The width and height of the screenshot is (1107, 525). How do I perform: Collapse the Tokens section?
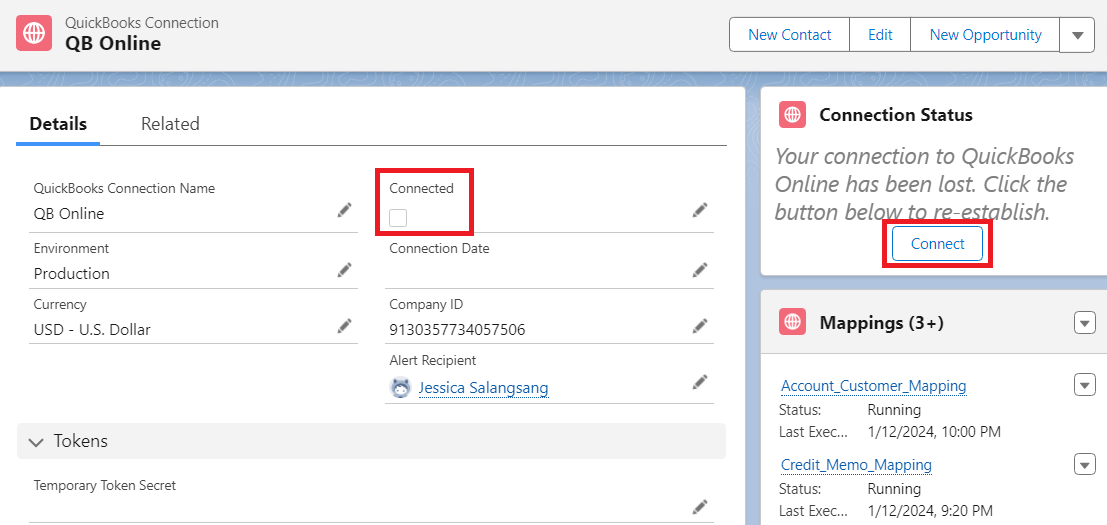[x=35, y=442]
